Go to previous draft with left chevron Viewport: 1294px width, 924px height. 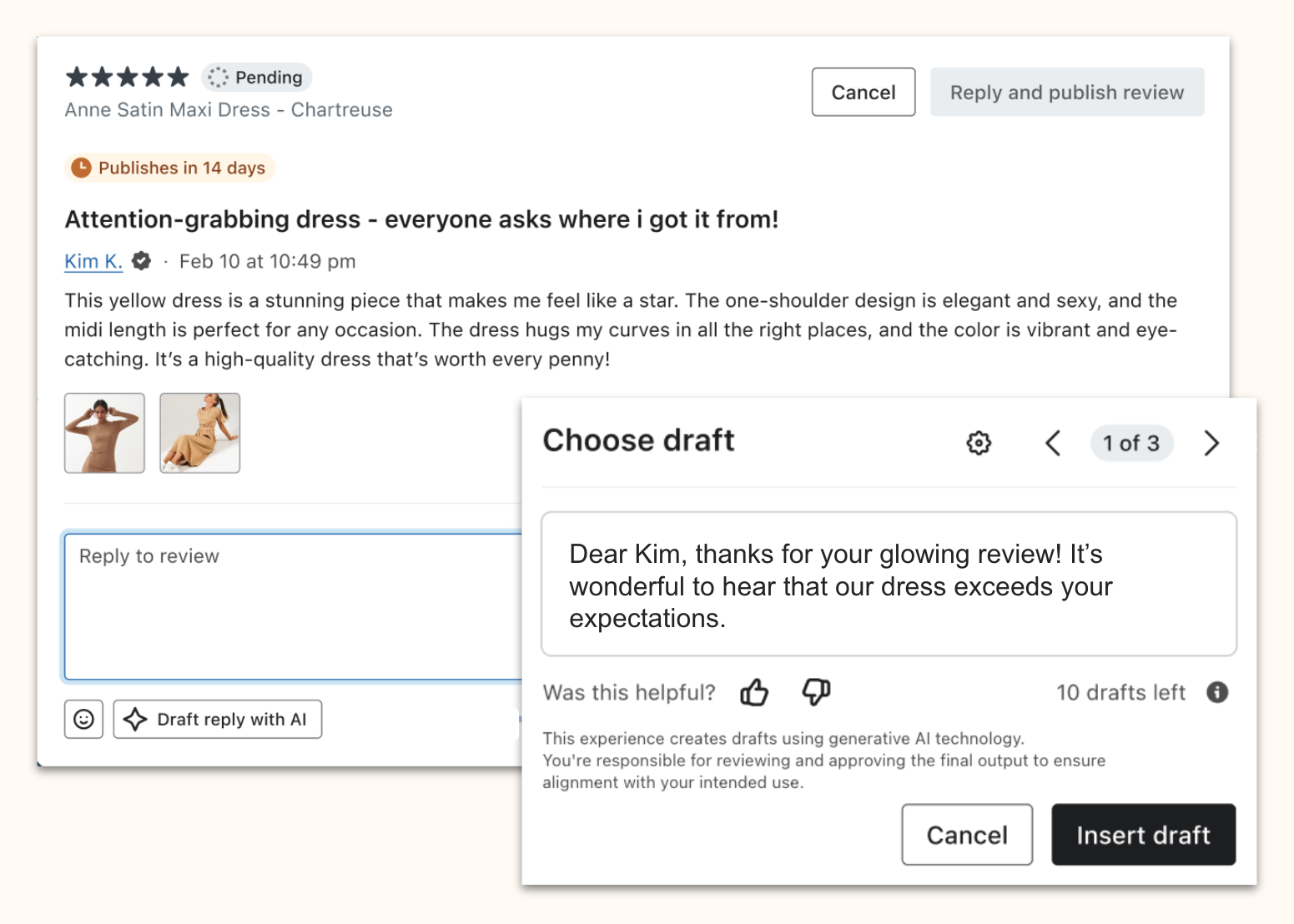pos(1052,443)
